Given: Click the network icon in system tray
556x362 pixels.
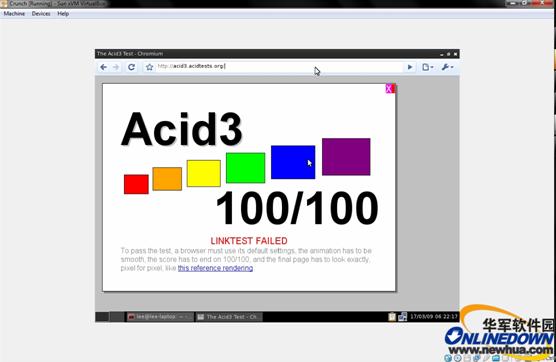Looking at the screenshot, I should [x=402, y=317].
